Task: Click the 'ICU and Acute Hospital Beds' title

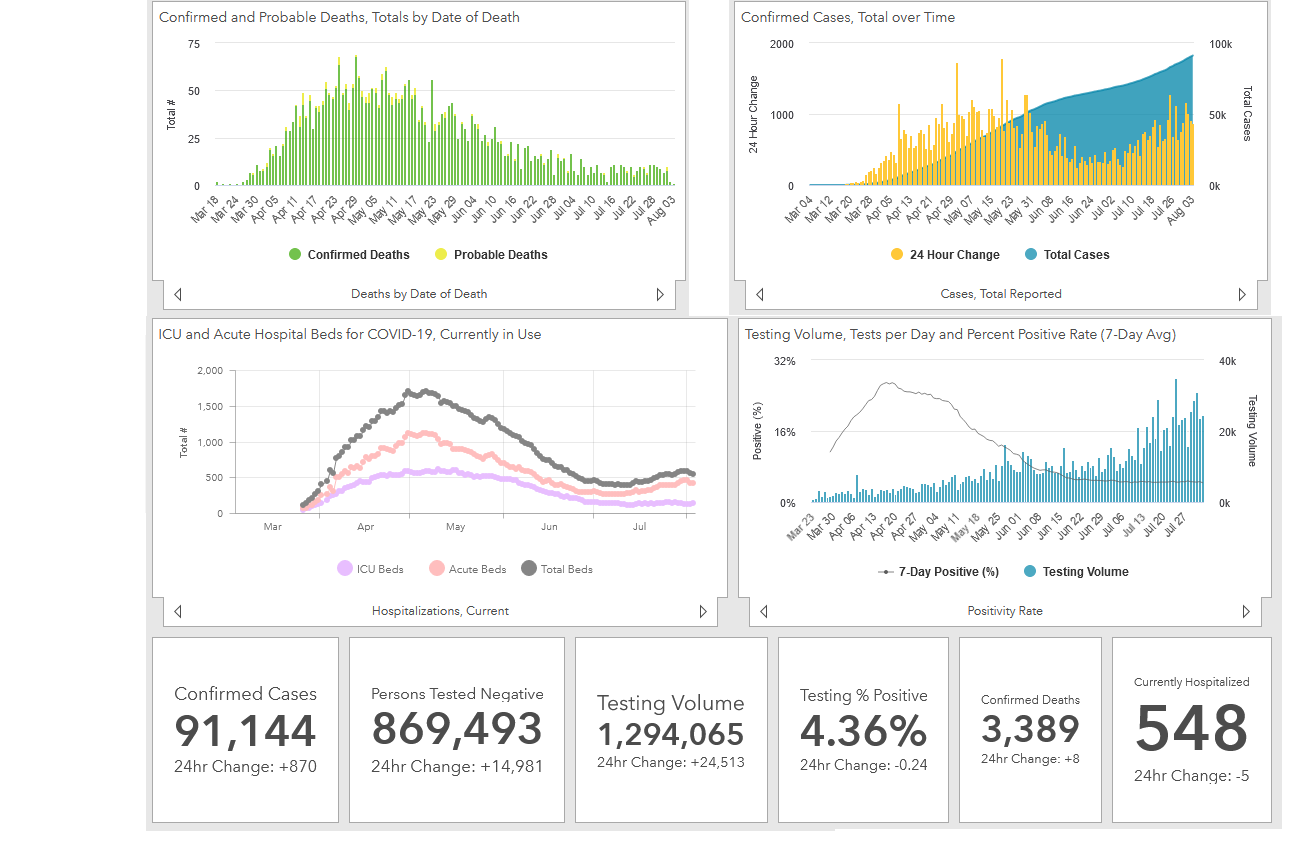Action: coord(350,334)
